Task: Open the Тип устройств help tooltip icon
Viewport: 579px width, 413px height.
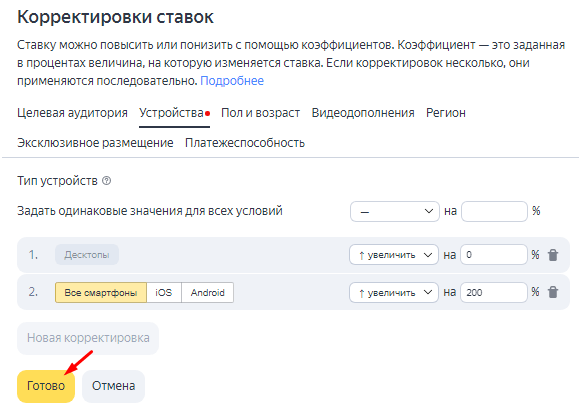Action: [106, 181]
